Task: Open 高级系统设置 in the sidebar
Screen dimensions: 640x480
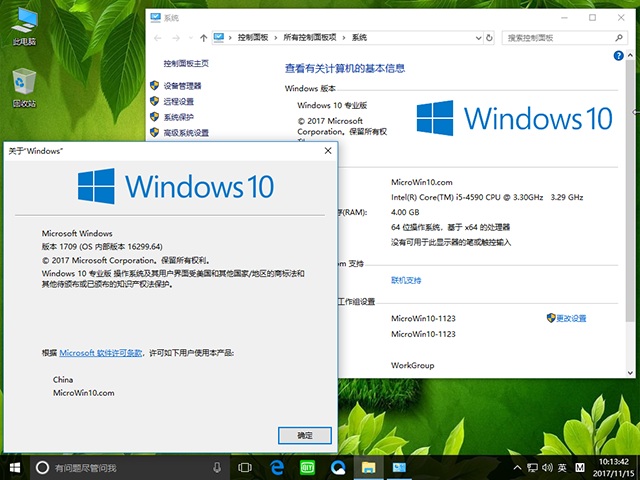Action: (x=186, y=133)
